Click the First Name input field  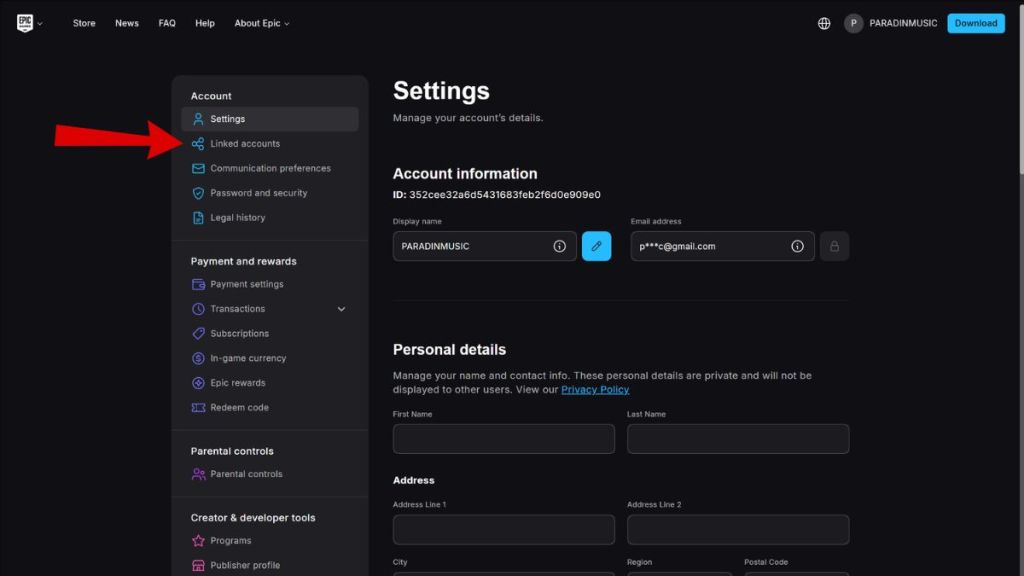coord(503,439)
